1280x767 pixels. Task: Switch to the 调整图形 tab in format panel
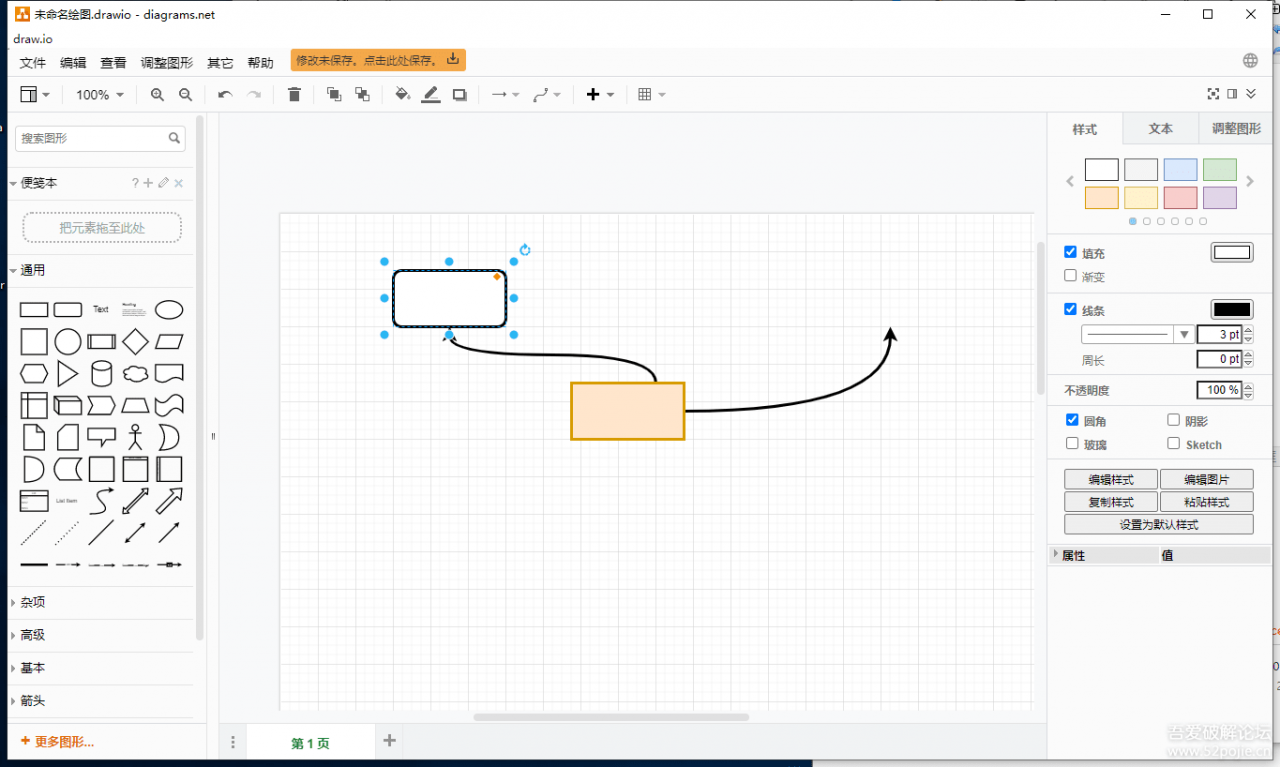click(x=1236, y=129)
